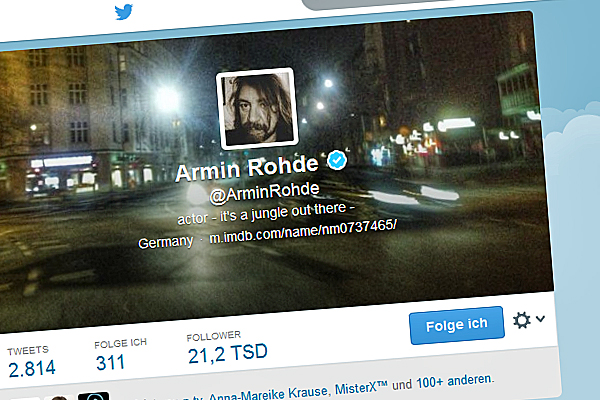
Task: Open the Folge ich list showing 311
Action: click(120, 354)
